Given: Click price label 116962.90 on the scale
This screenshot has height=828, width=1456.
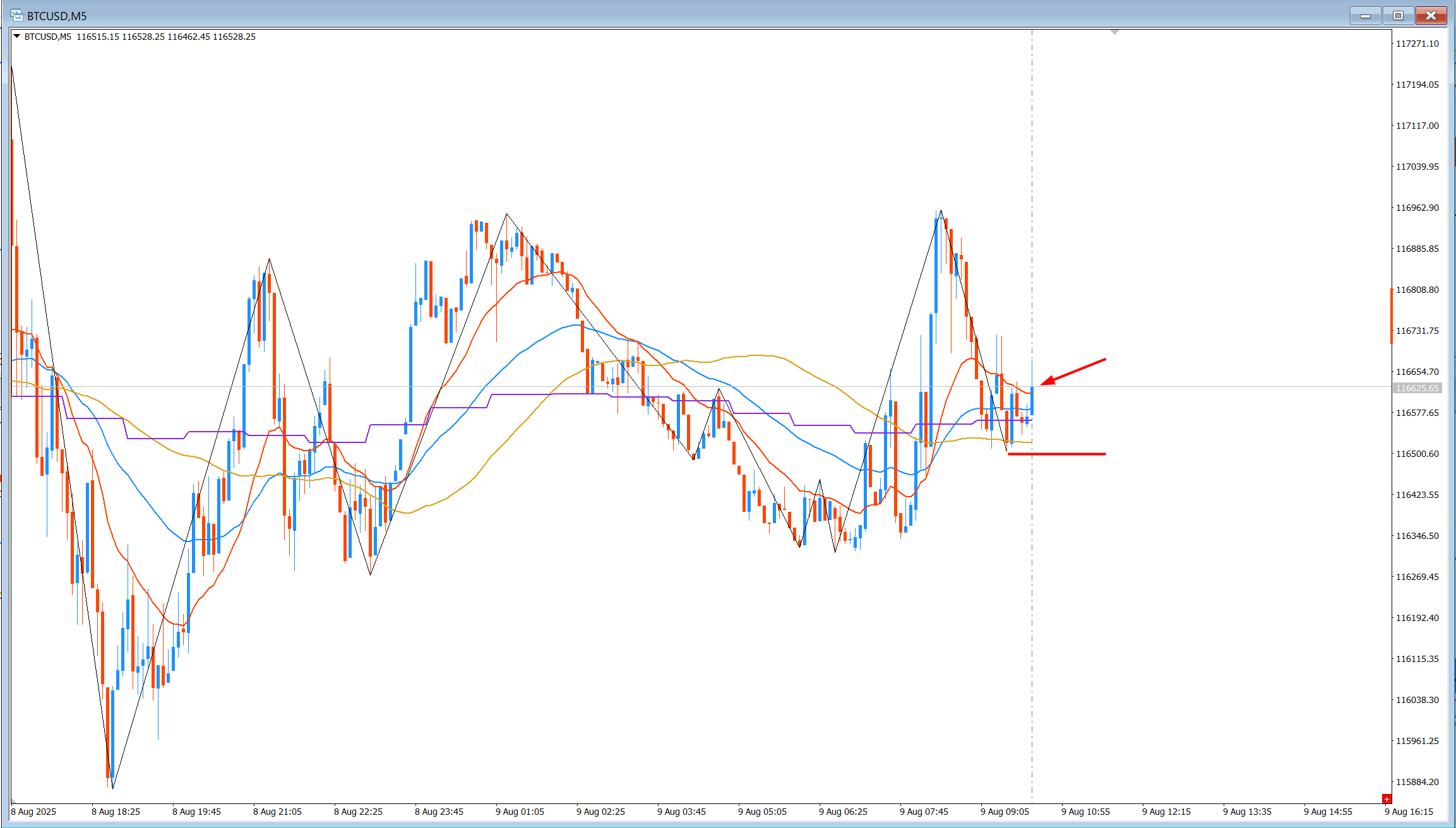Looking at the screenshot, I should tap(1417, 208).
